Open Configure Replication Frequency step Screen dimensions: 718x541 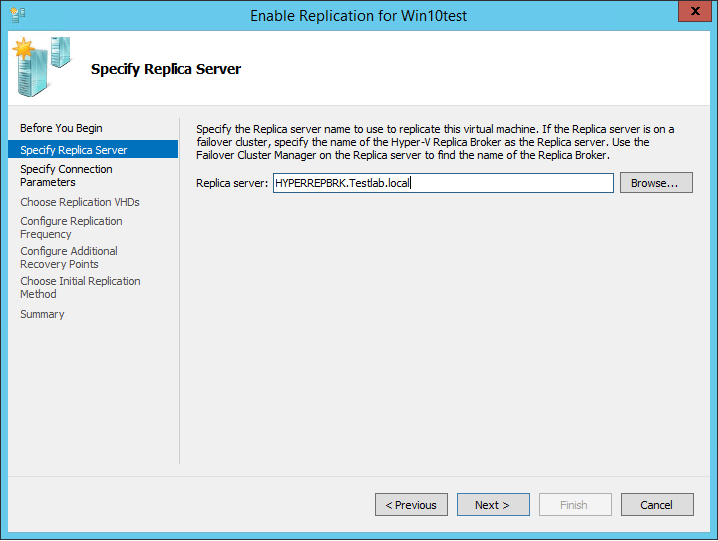coord(71,227)
